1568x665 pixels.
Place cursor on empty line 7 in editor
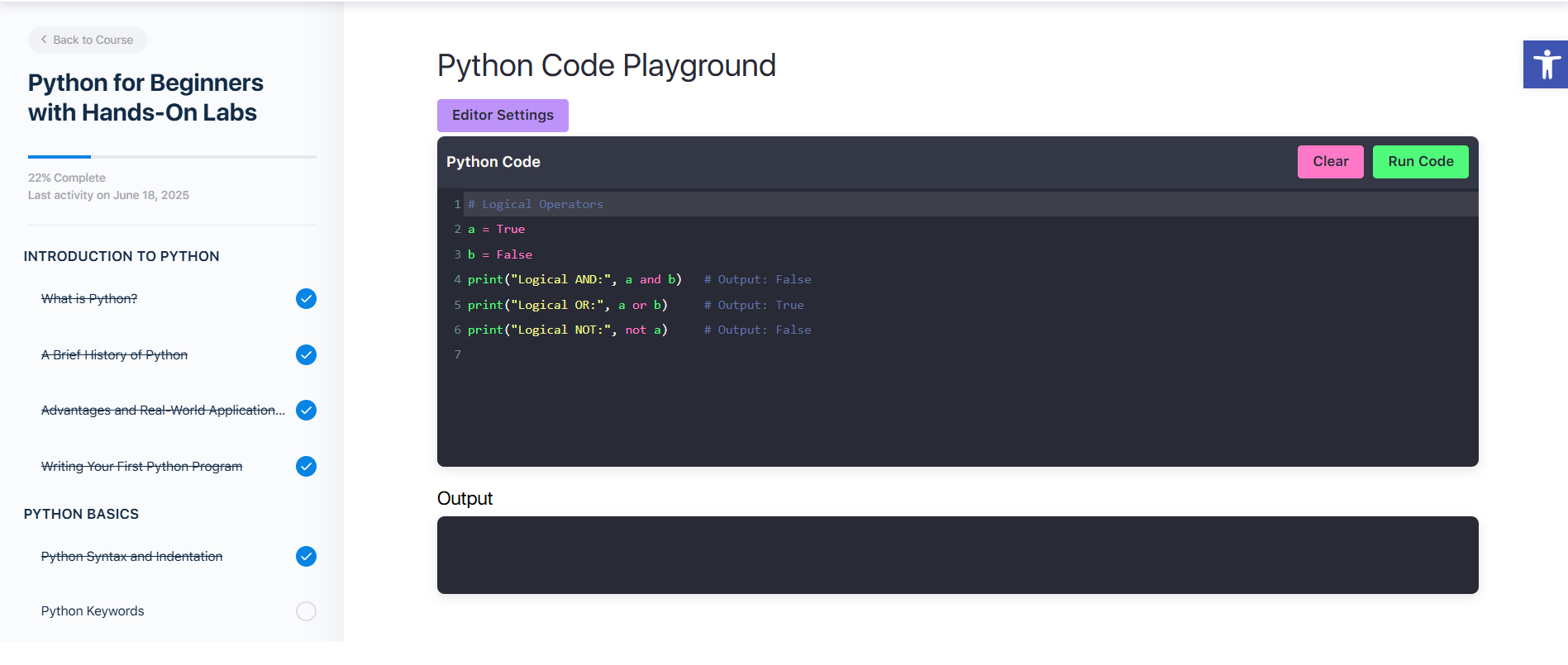[x=579, y=355]
